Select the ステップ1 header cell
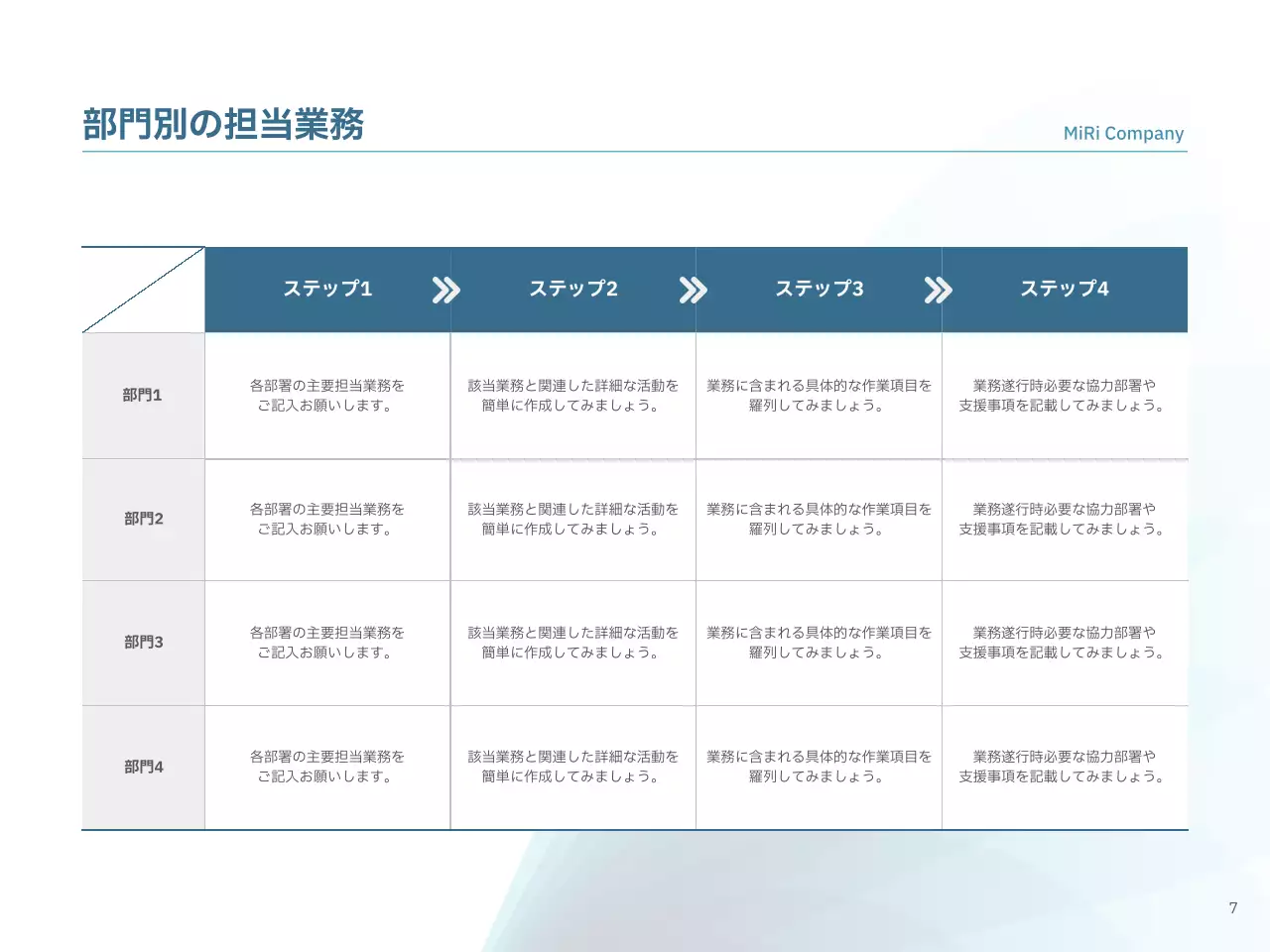Viewport: 1270px width, 952px height. [x=327, y=289]
